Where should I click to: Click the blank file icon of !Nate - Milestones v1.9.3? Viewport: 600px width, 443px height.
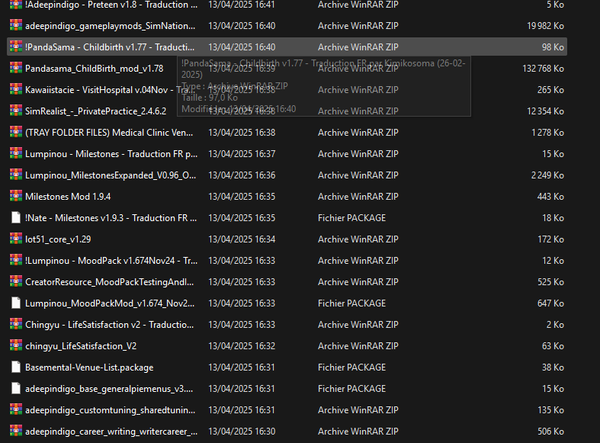(16, 218)
